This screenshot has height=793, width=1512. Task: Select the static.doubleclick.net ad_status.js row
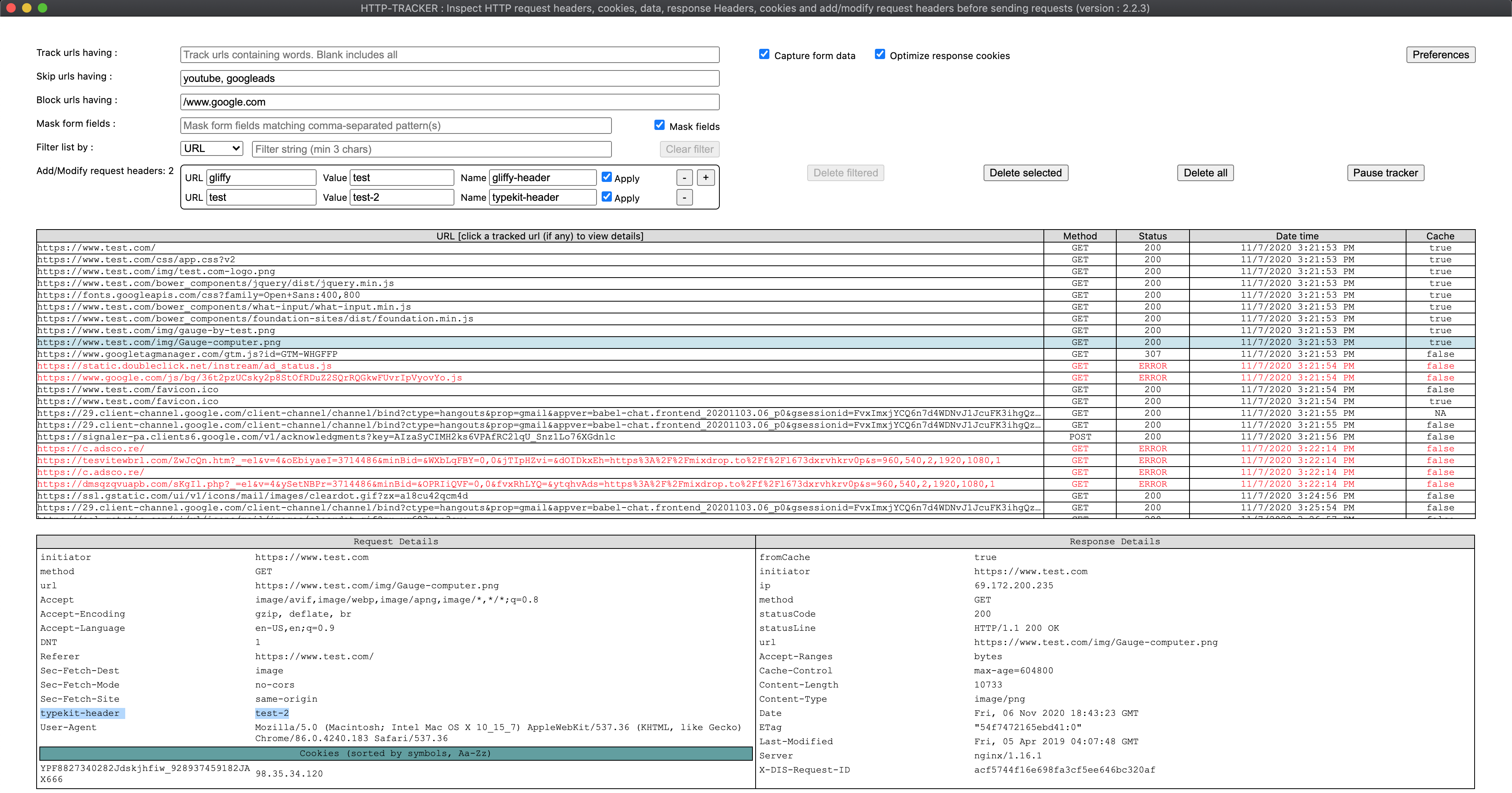[184, 366]
